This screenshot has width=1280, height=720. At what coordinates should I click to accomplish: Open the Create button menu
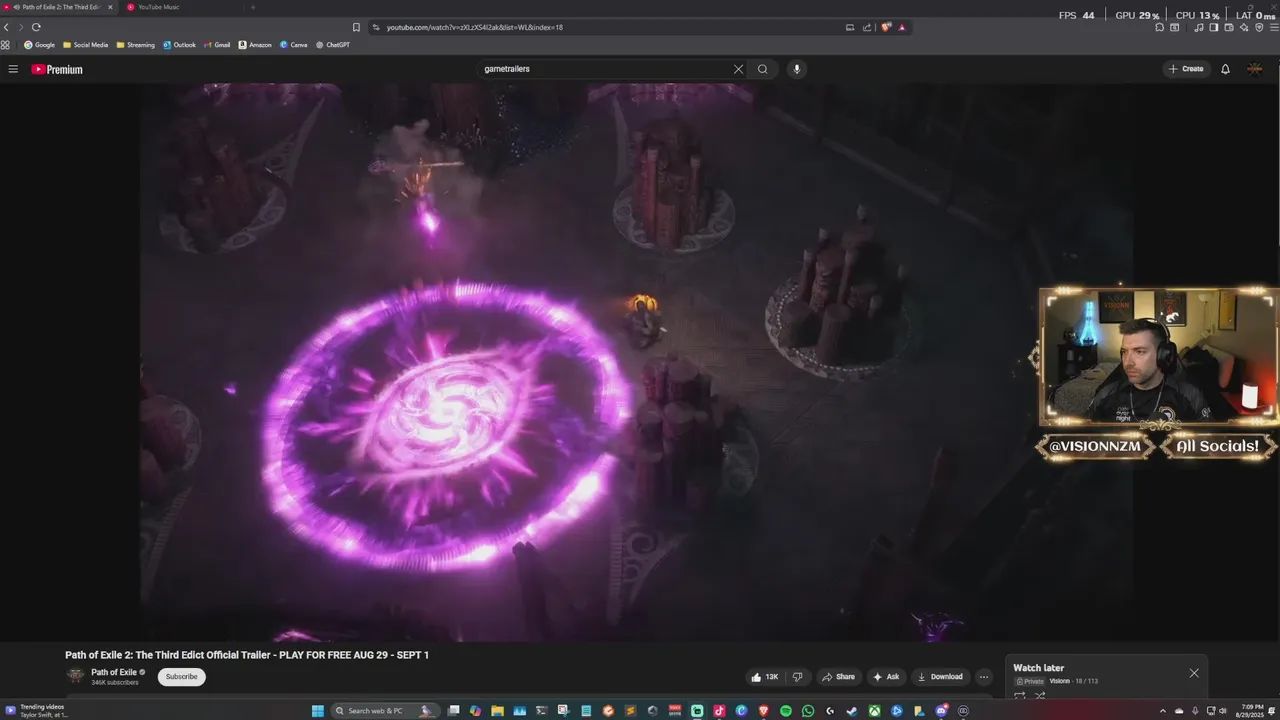point(1186,69)
